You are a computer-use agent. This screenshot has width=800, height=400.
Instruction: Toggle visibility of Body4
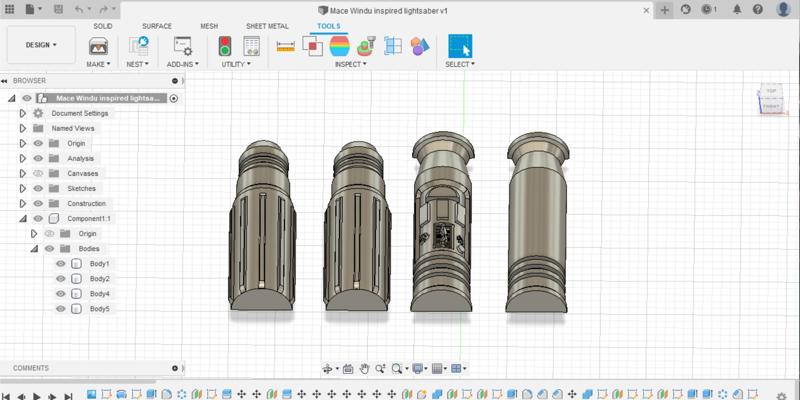pos(61,294)
